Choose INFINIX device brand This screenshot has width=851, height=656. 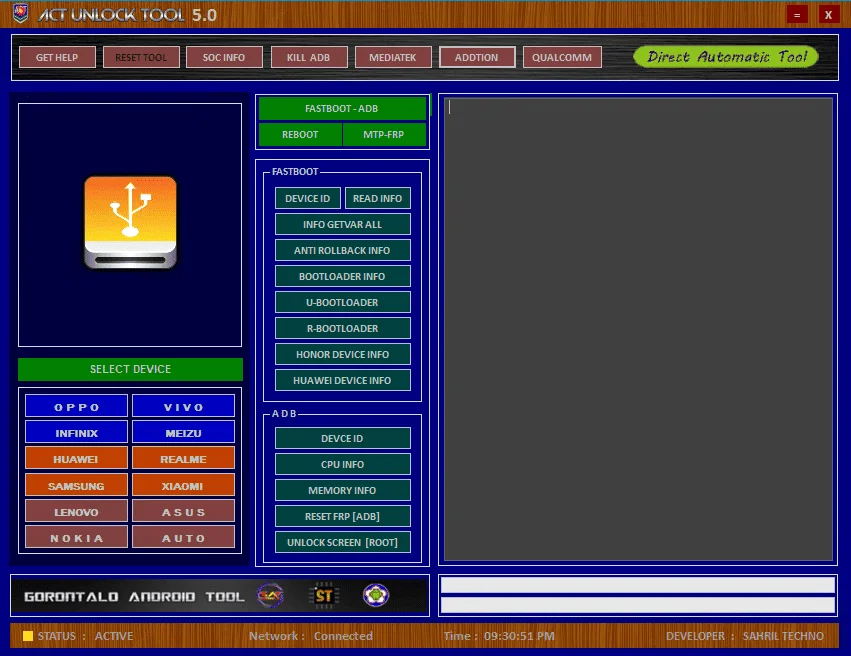click(x=77, y=433)
